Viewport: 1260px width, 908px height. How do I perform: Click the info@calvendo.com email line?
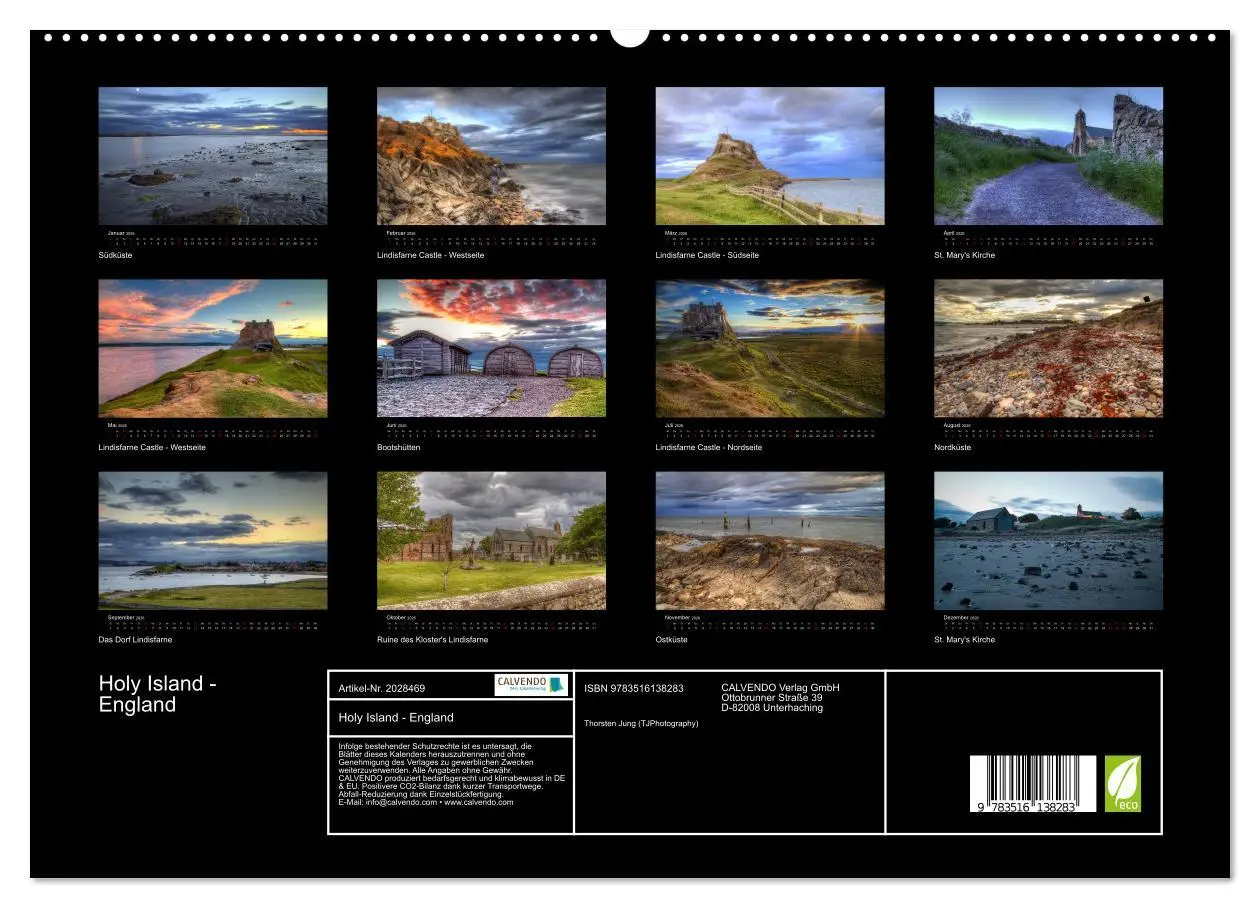pyautogui.click(x=426, y=802)
